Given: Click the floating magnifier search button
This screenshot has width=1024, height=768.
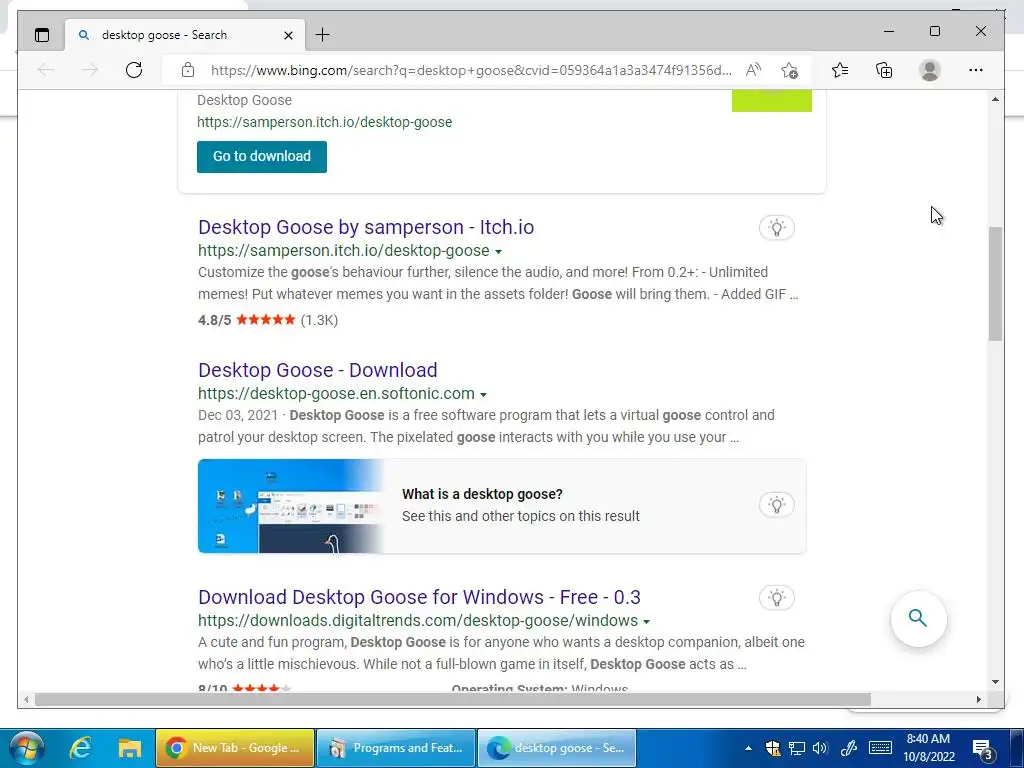Looking at the screenshot, I should (x=918, y=618).
